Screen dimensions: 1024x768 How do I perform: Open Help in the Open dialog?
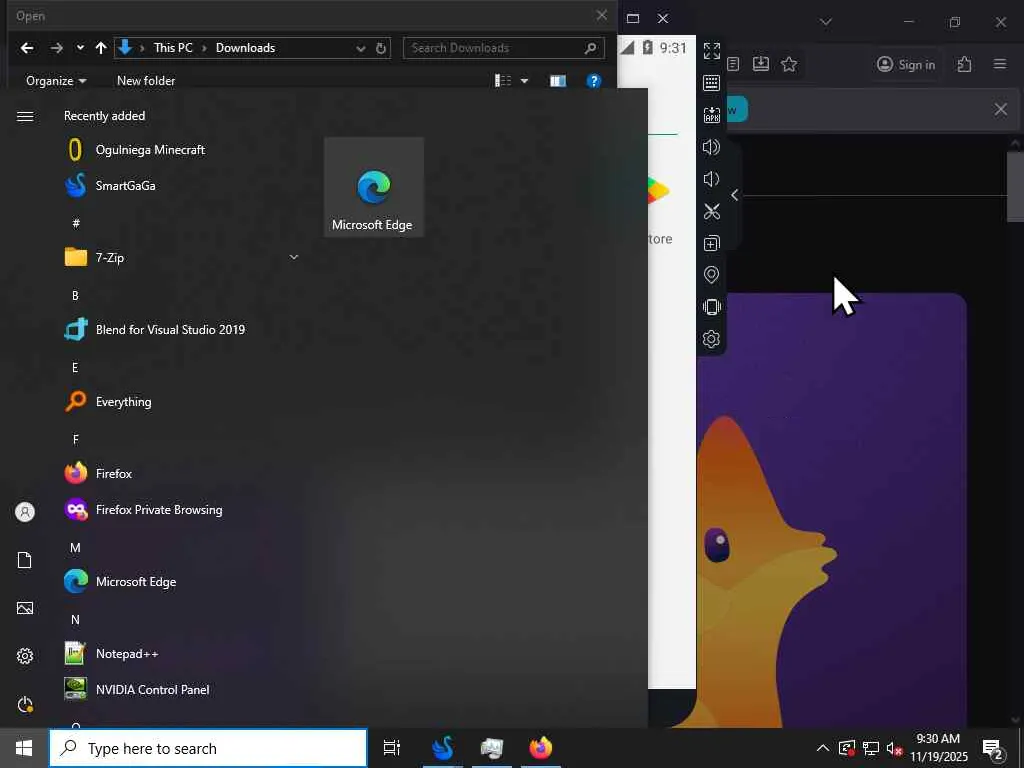[594, 81]
